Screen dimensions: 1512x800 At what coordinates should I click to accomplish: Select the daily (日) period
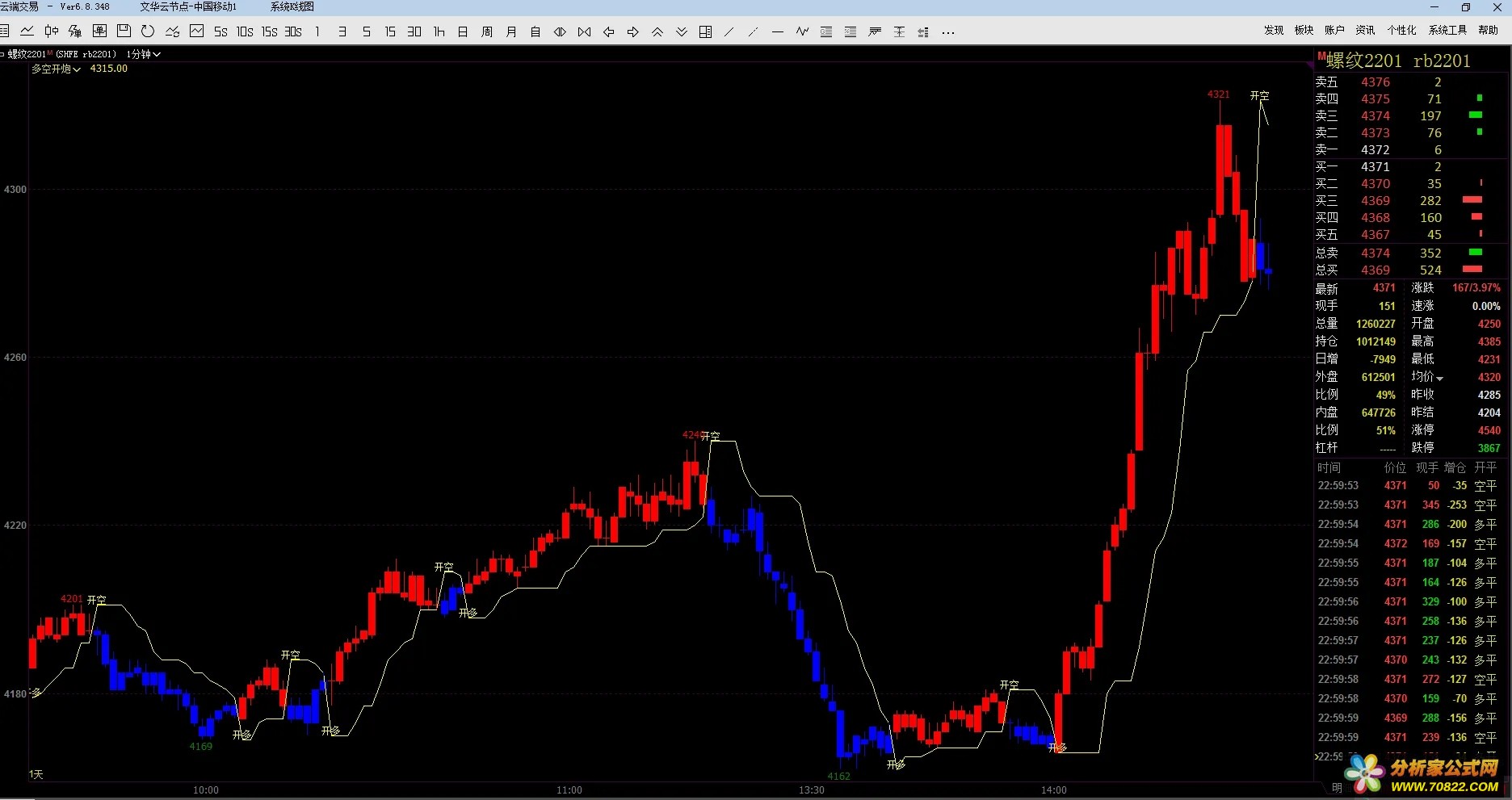tap(463, 31)
